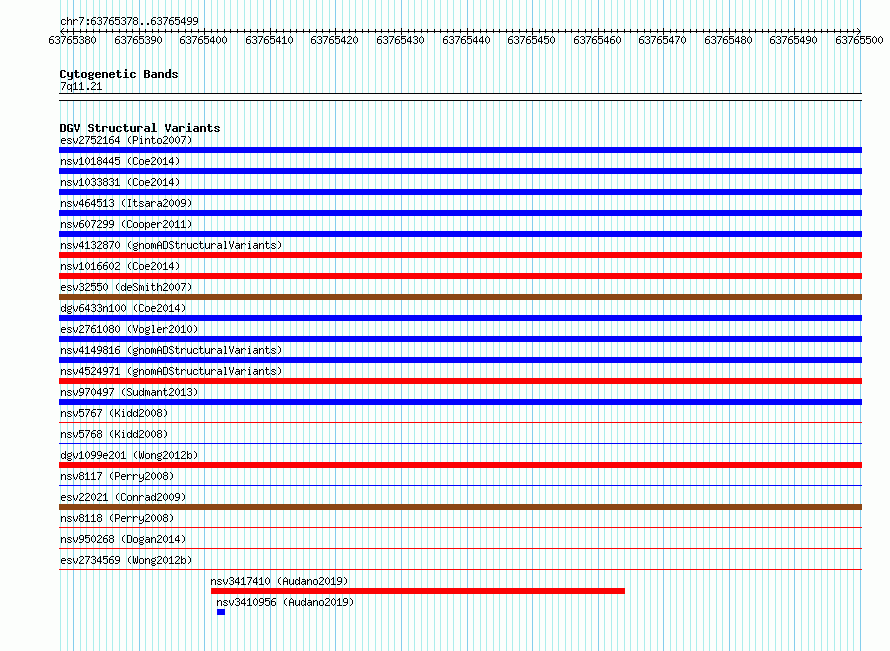Select dgv1099e201 (Wong2012b) label

point(129,455)
